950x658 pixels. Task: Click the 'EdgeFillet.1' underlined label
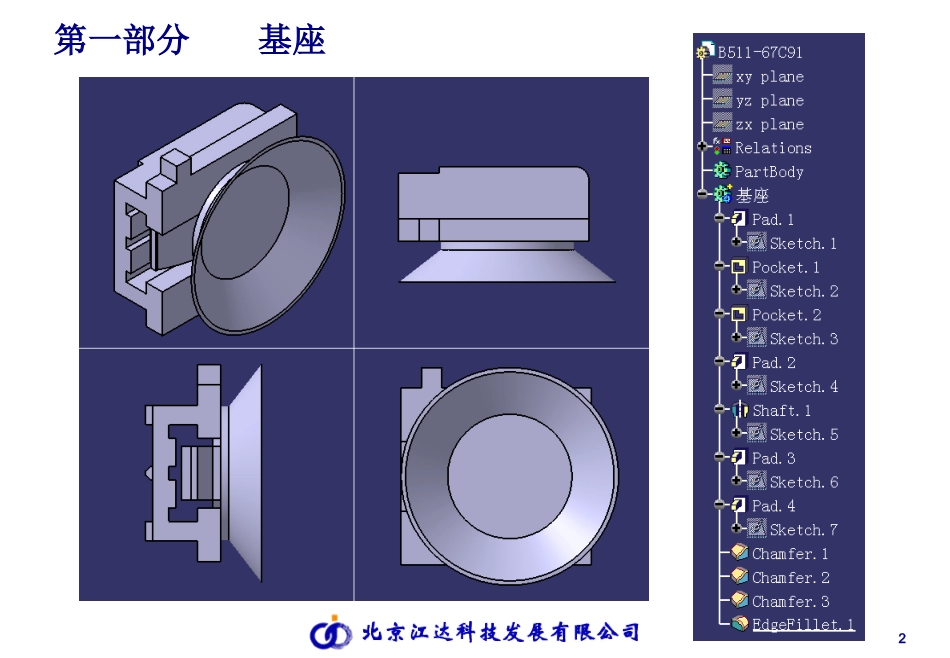coord(803,625)
